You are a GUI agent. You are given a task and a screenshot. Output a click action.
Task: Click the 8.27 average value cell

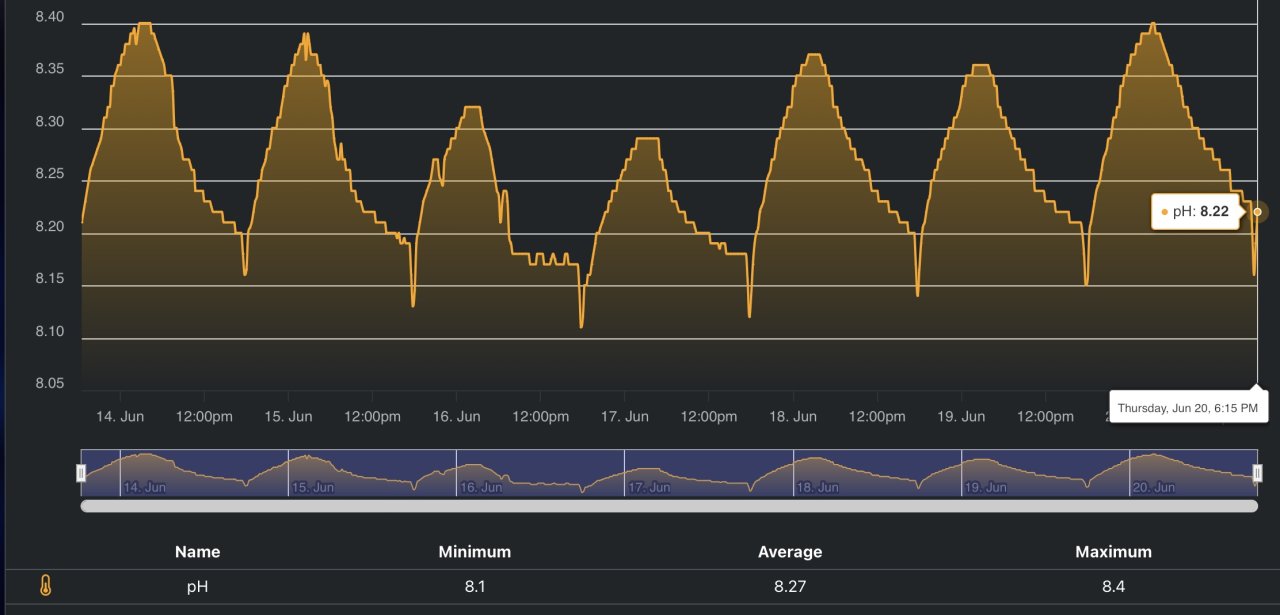[790, 587]
